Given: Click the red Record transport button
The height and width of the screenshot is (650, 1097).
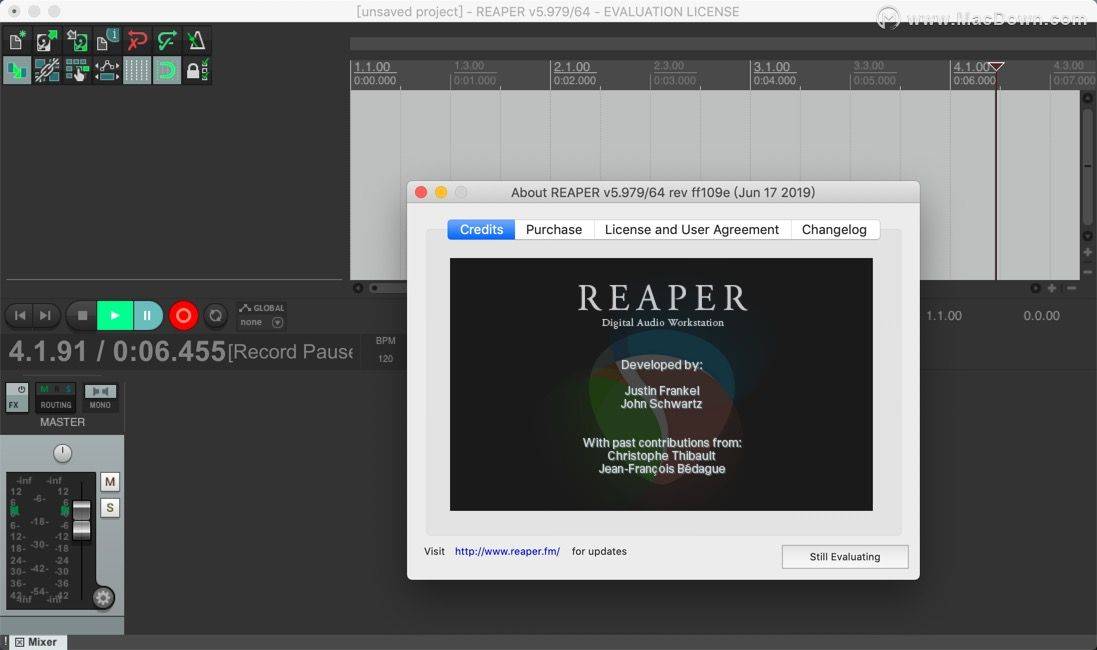Looking at the screenshot, I should pyautogui.click(x=183, y=316).
